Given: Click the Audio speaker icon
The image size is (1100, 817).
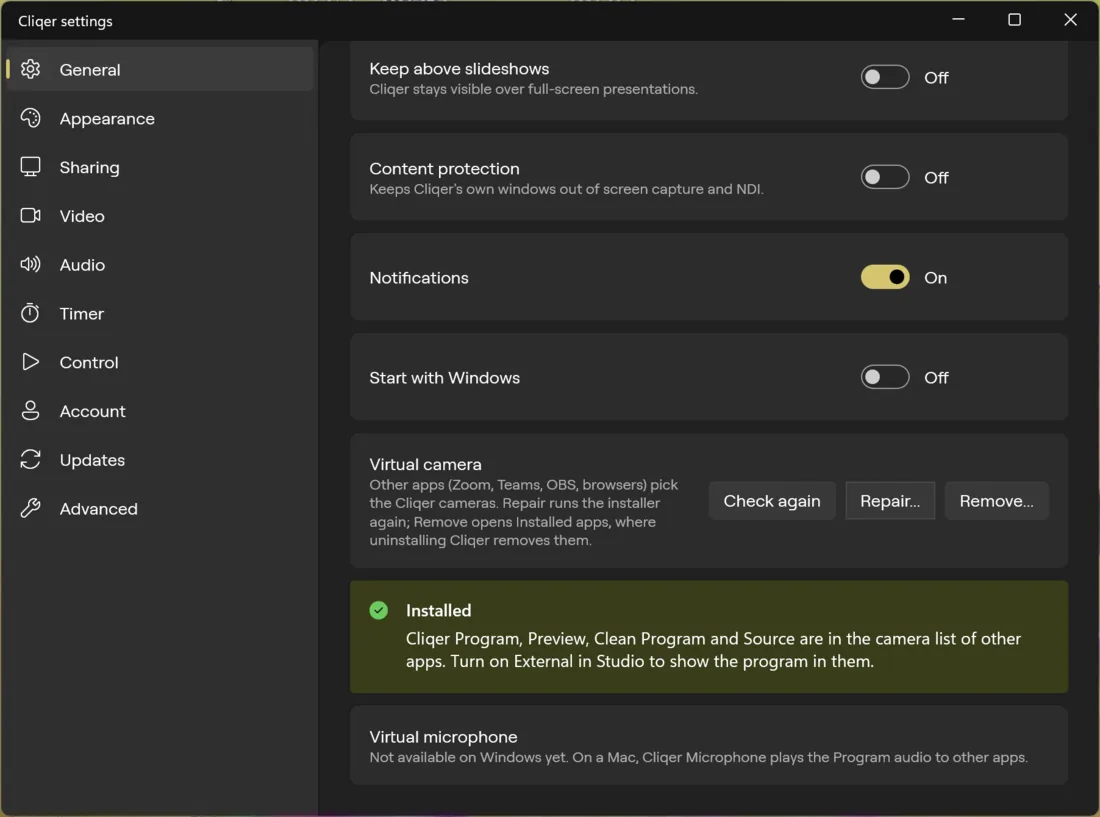Looking at the screenshot, I should click(x=30, y=264).
